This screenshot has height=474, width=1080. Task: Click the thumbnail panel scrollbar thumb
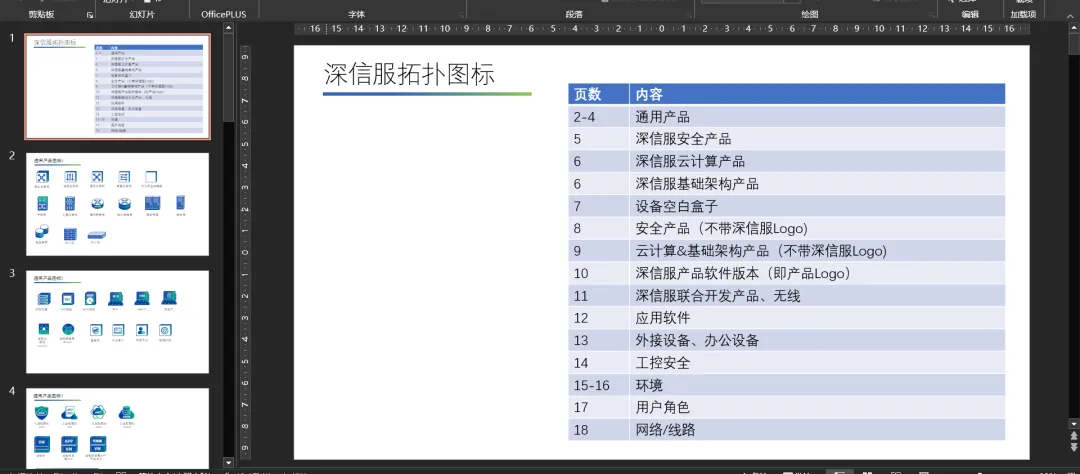[229, 76]
